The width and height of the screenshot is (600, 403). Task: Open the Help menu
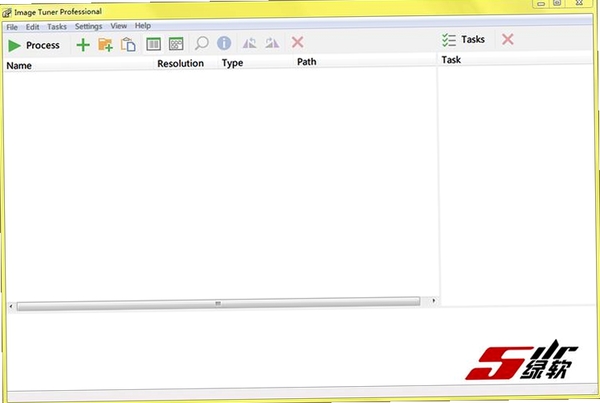click(x=143, y=26)
